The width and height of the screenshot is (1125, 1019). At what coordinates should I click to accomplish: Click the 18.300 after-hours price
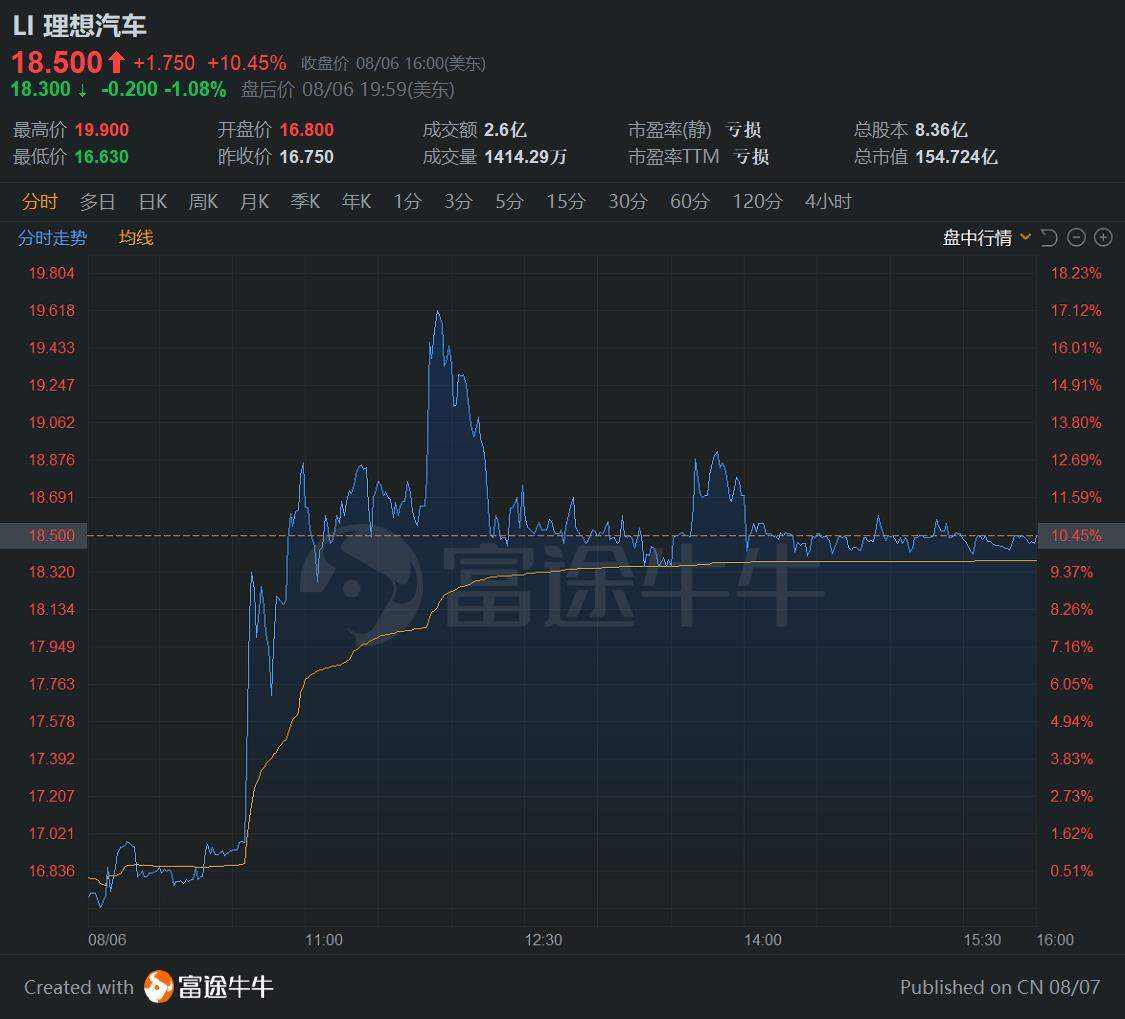(40, 89)
